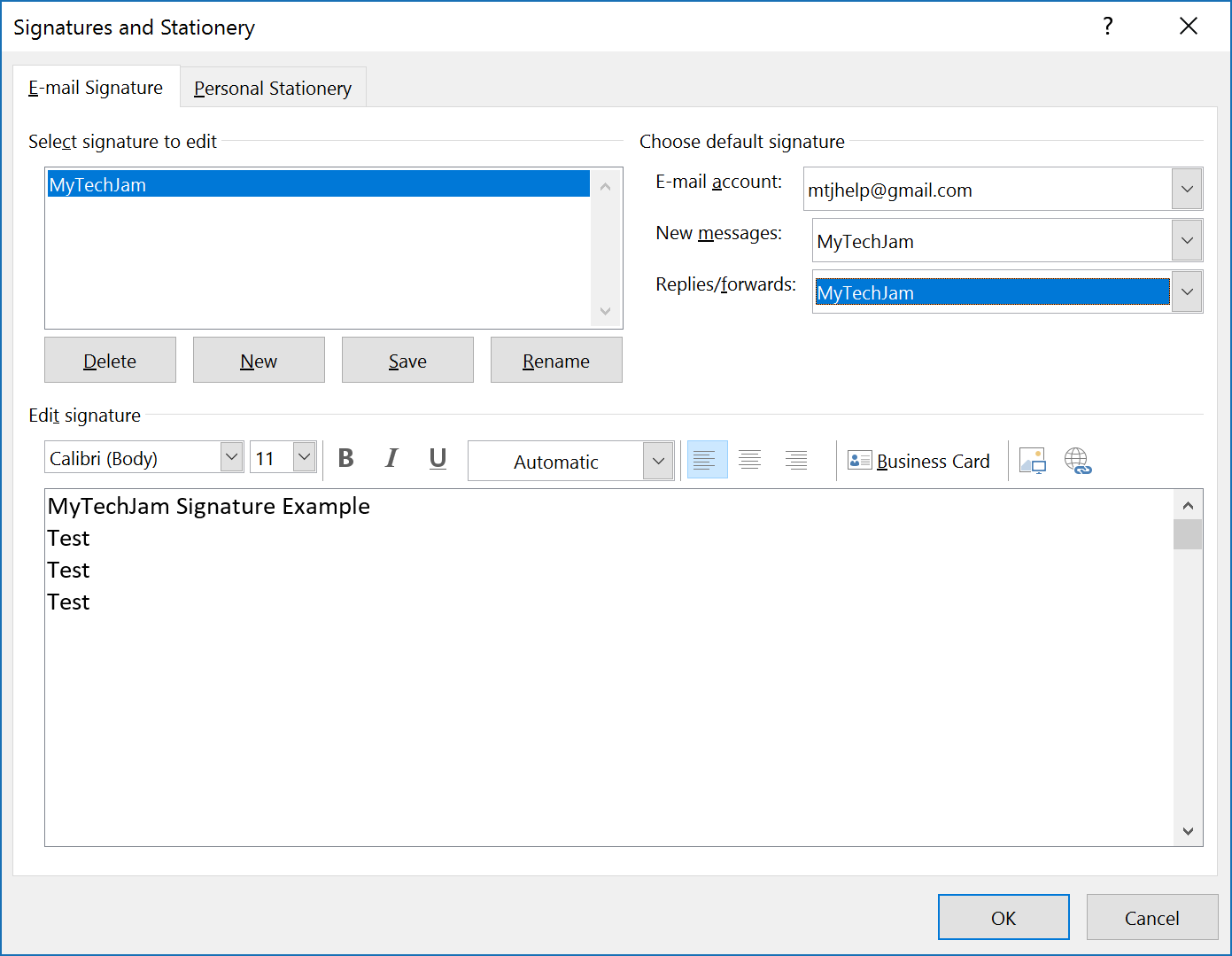
Task: Open the E-mail account dropdown
Action: pyautogui.click(x=1187, y=189)
